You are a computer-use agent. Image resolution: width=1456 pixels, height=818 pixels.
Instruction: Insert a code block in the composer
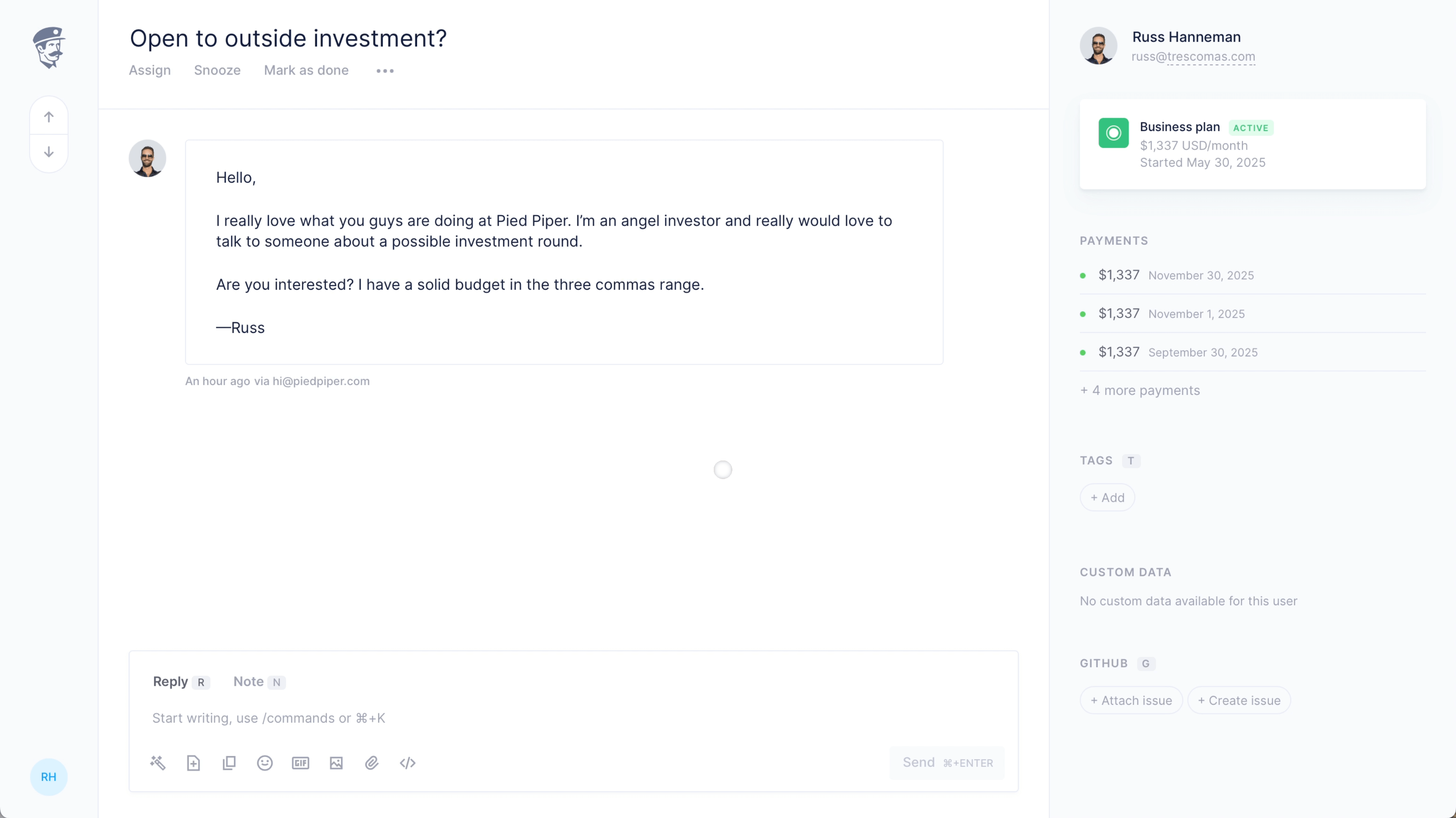pyautogui.click(x=408, y=763)
